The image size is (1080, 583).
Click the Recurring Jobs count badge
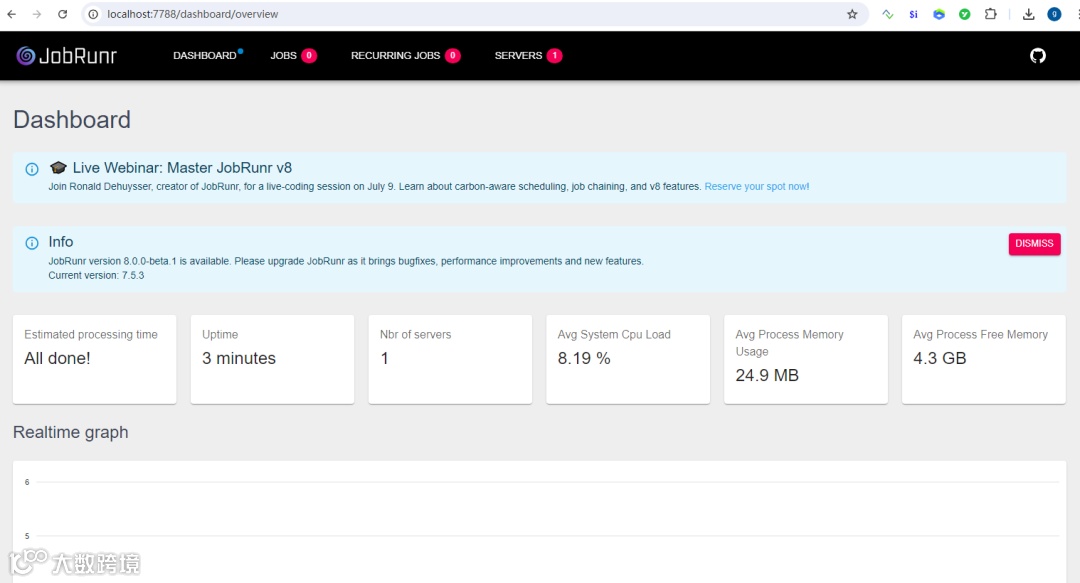[453, 56]
